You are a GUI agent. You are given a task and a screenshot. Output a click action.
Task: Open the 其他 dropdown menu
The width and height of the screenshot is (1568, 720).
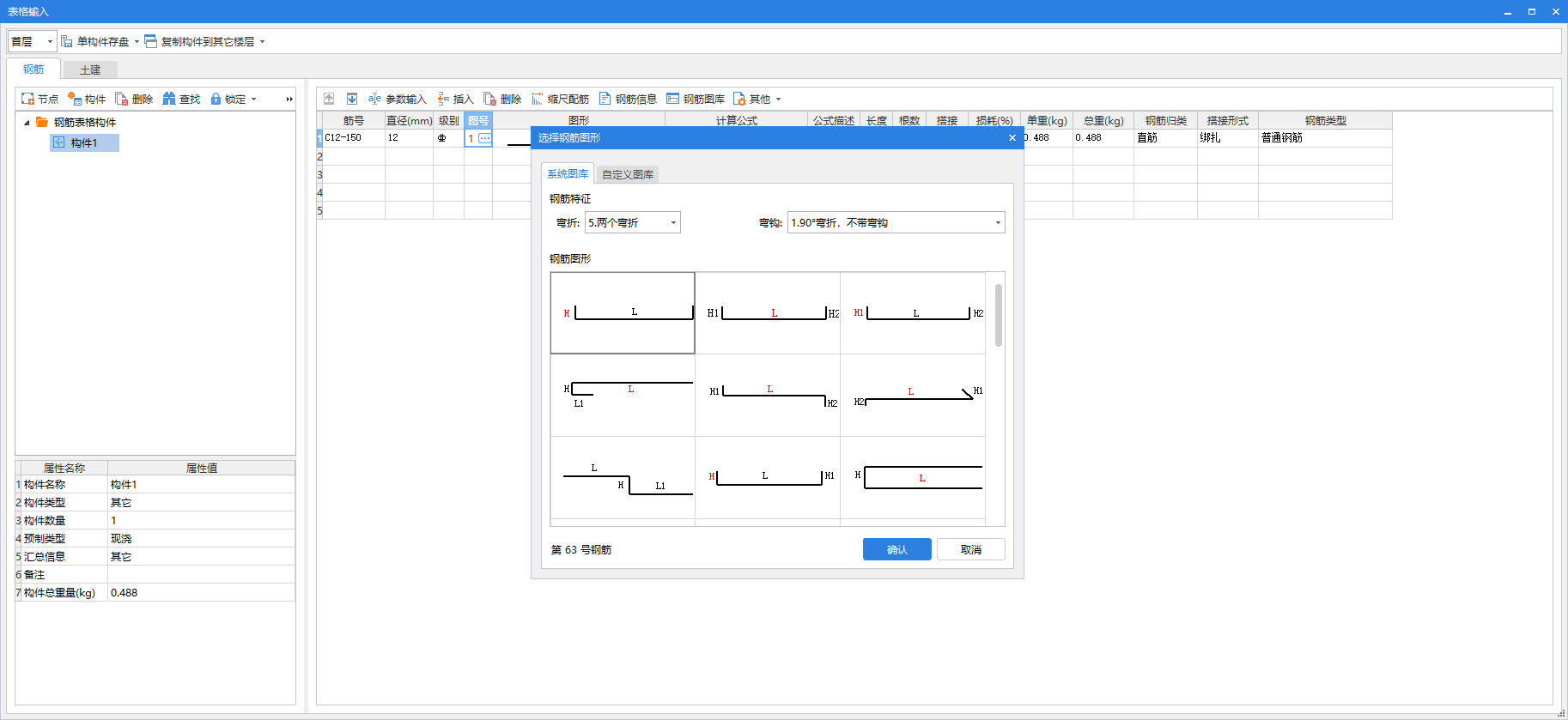[x=757, y=99]
